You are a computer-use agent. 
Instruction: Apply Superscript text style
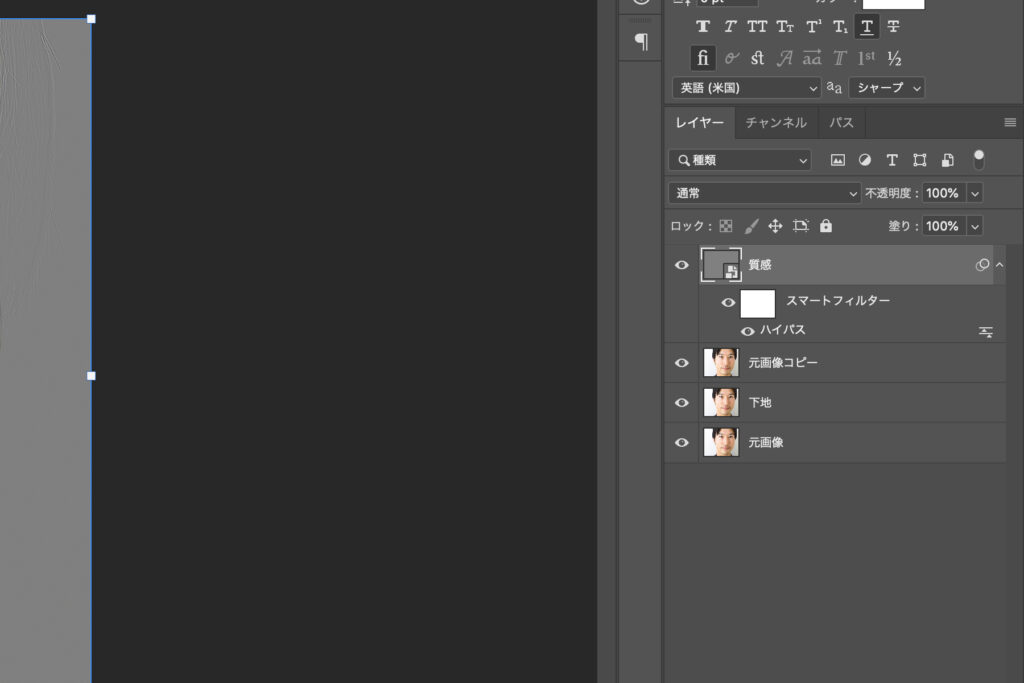point(813,27)
